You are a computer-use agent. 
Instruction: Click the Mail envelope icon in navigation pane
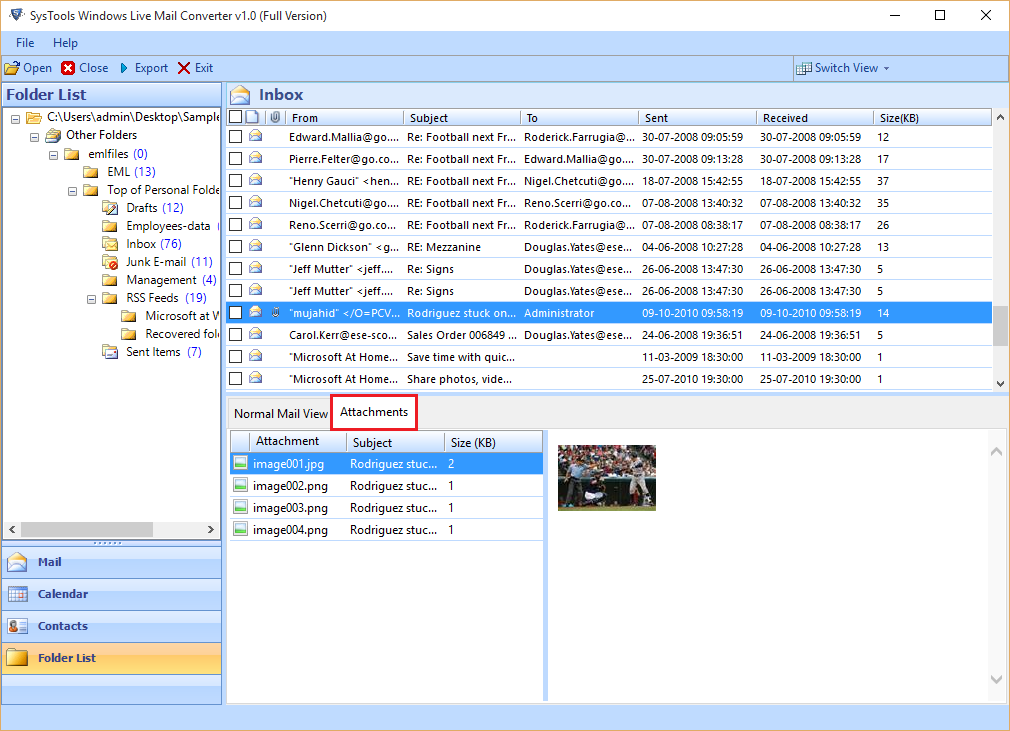[x=17, y=562]
